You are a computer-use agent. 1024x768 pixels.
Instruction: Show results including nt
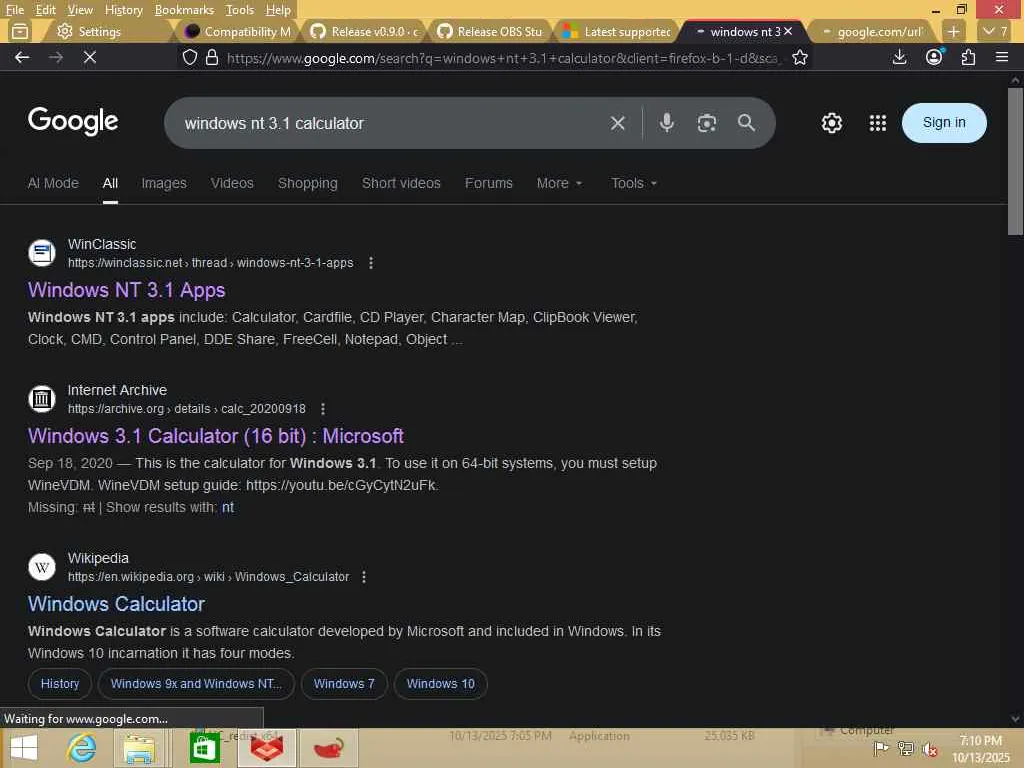pos(227,507)
